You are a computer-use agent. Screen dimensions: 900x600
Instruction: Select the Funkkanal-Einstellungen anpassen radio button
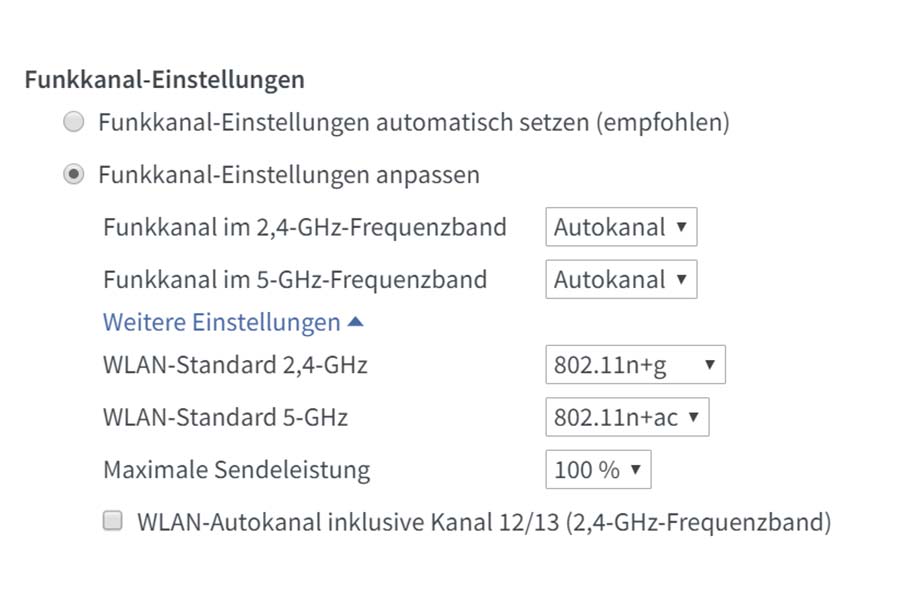(74, 175)
